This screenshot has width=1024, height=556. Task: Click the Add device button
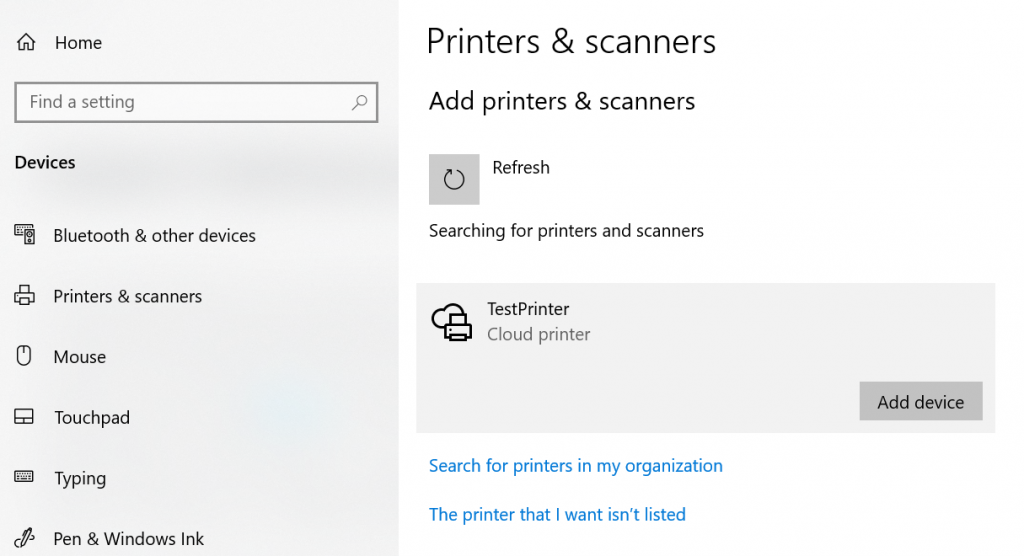[921, 401]
